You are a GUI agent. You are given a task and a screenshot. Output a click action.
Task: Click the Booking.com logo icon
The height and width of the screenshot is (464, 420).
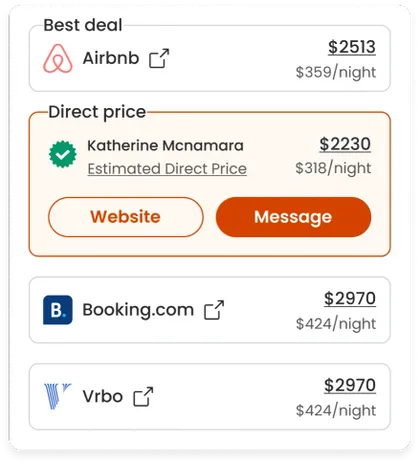[x=58, y=310]
